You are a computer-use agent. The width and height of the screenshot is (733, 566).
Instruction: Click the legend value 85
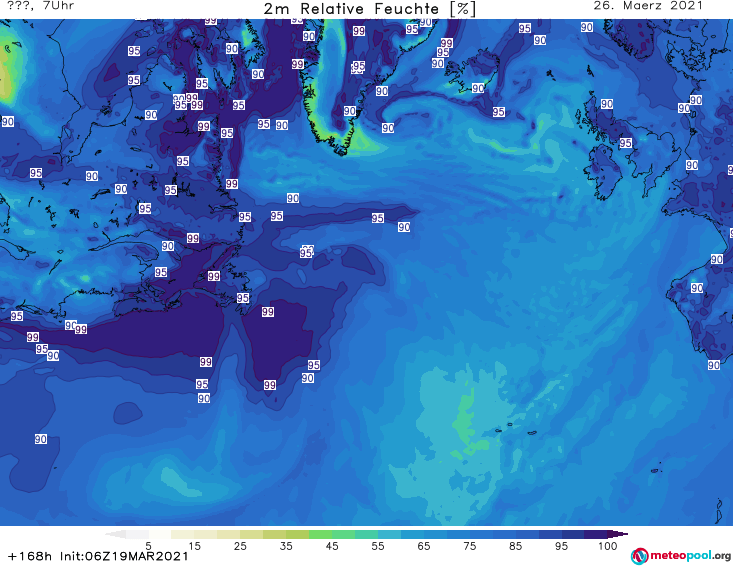516,546
